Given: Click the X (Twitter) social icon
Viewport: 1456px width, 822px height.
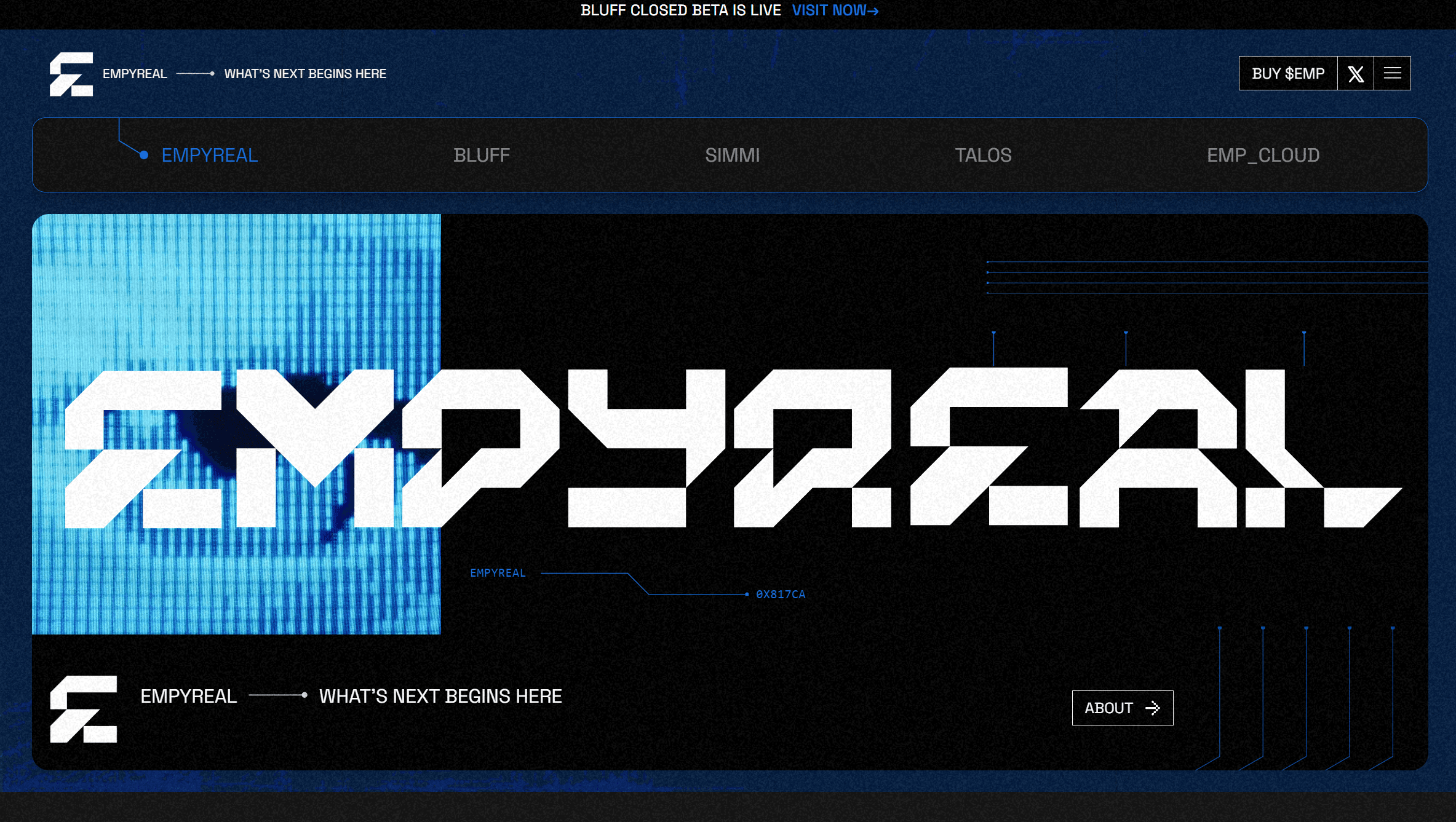Looking at the screenshot, I should coord(1356,73).
